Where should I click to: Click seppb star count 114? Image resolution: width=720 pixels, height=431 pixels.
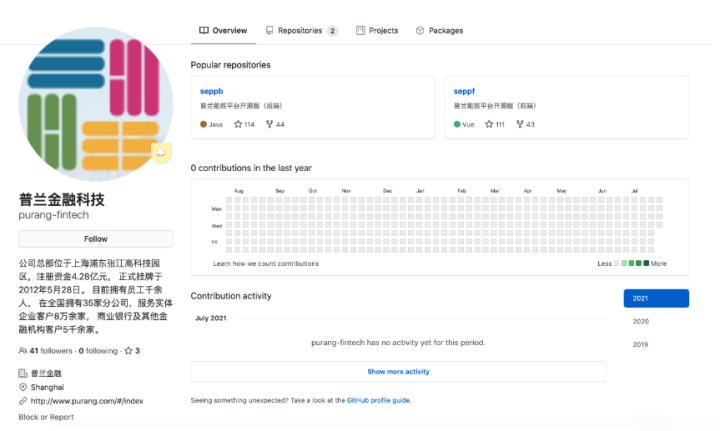249,124
